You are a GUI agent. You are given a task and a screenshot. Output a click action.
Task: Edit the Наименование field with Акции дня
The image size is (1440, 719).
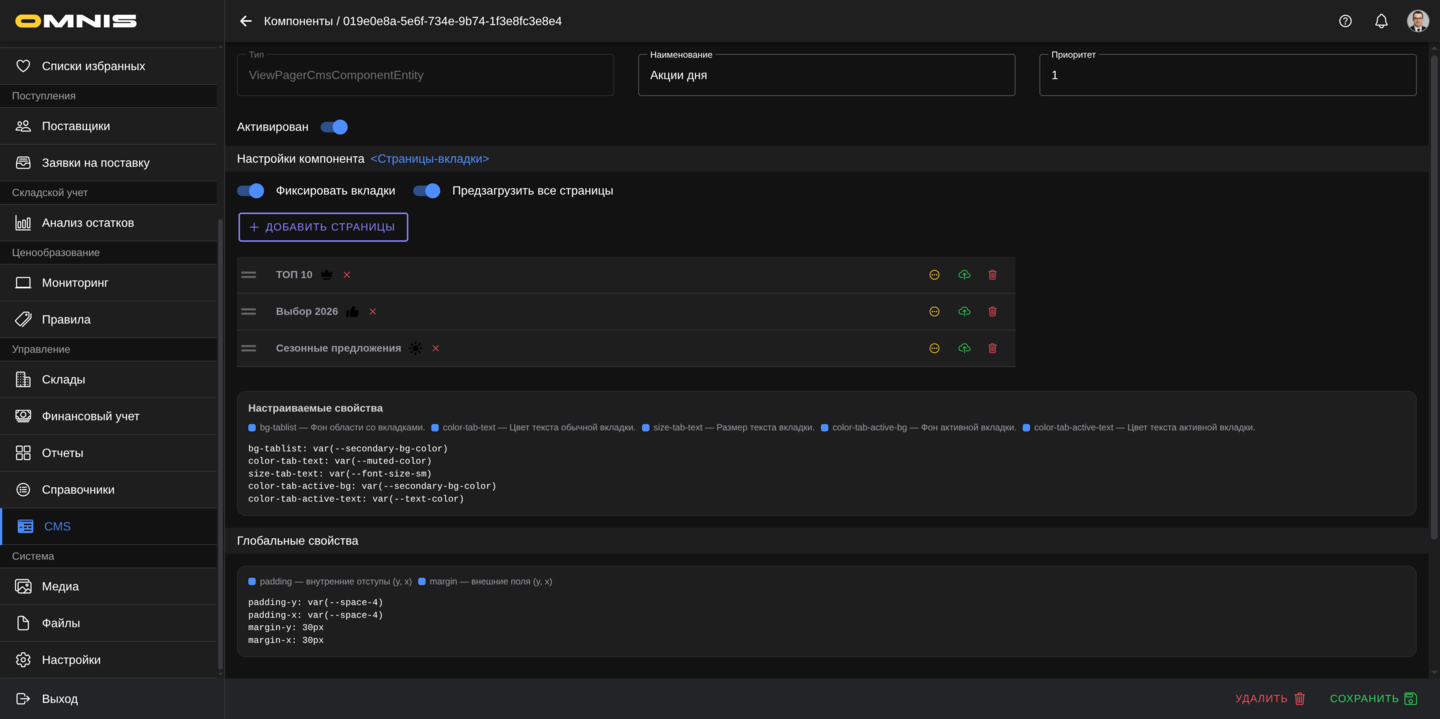(826, 75)
